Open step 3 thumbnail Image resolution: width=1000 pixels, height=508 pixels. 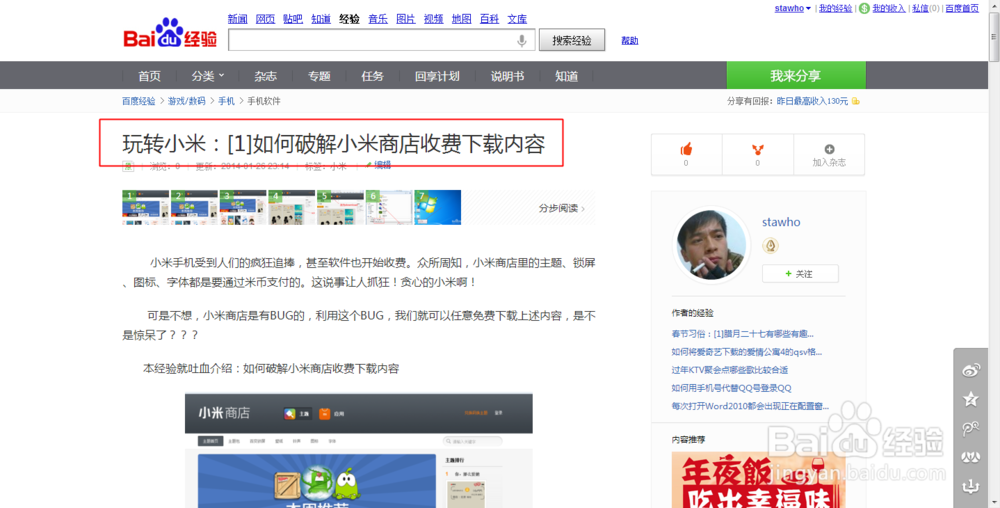point(243,207)
